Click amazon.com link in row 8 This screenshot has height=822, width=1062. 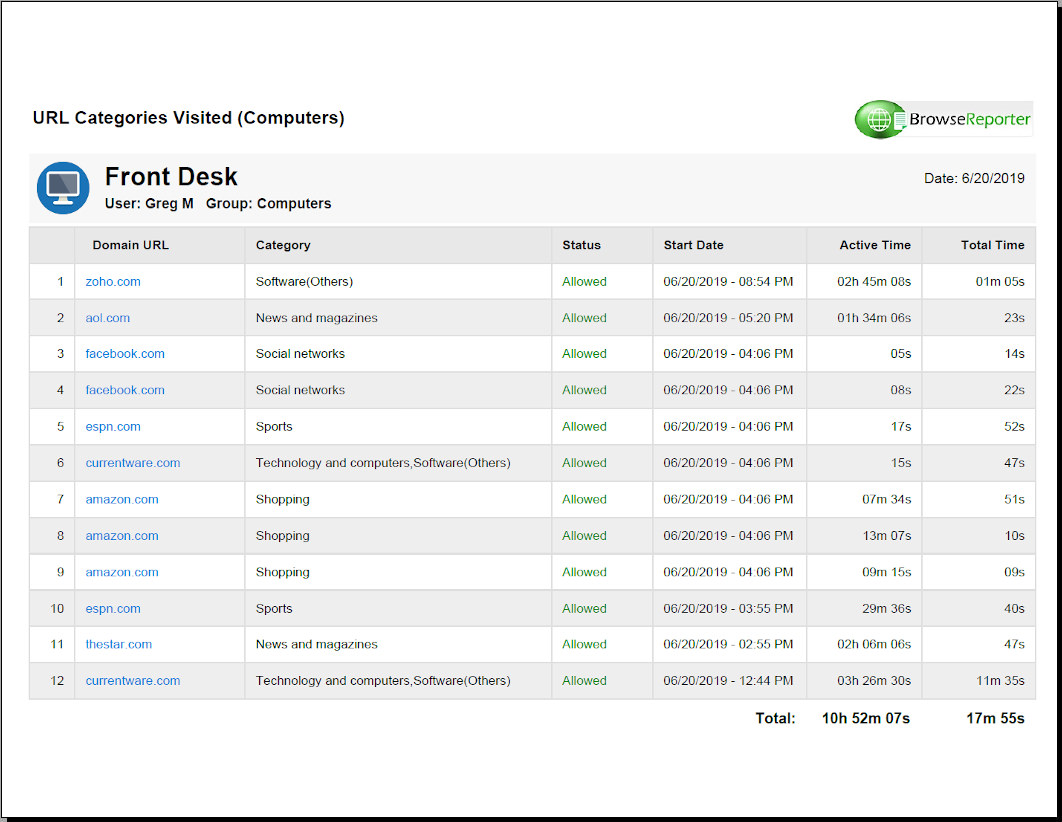point(122,536)
